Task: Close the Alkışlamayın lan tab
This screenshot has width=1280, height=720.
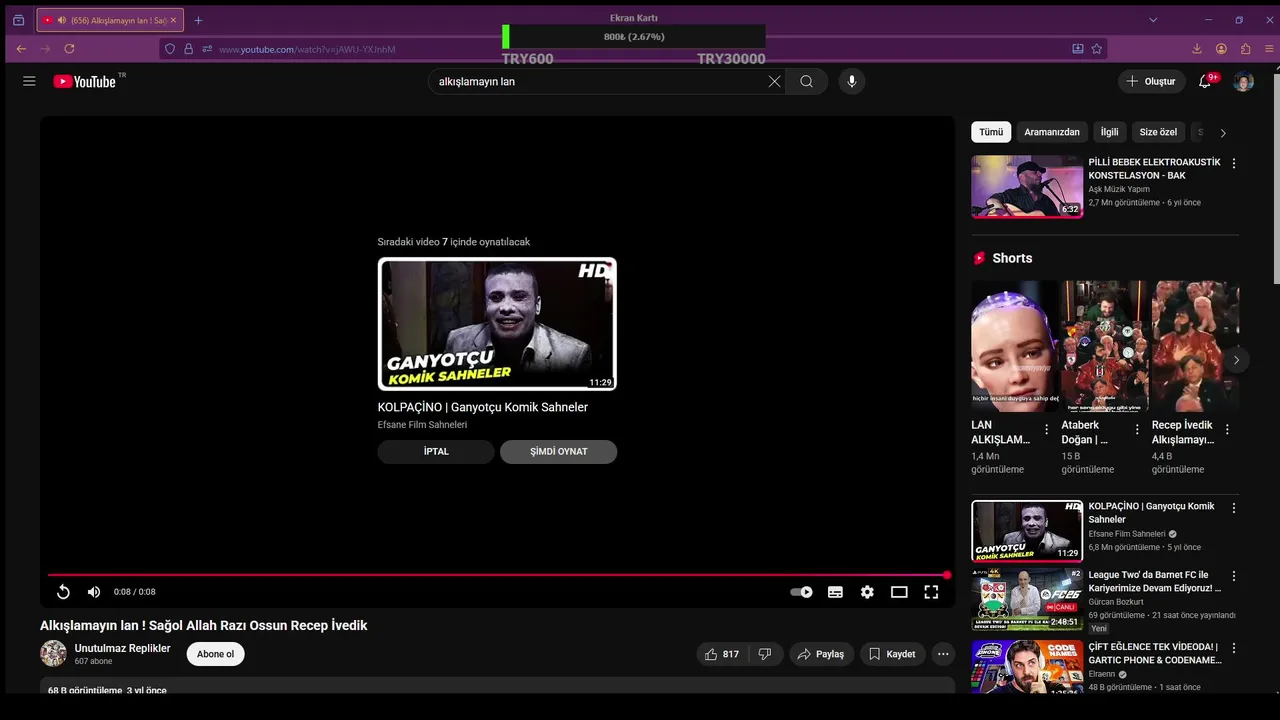Action: (x=173, y=20)
